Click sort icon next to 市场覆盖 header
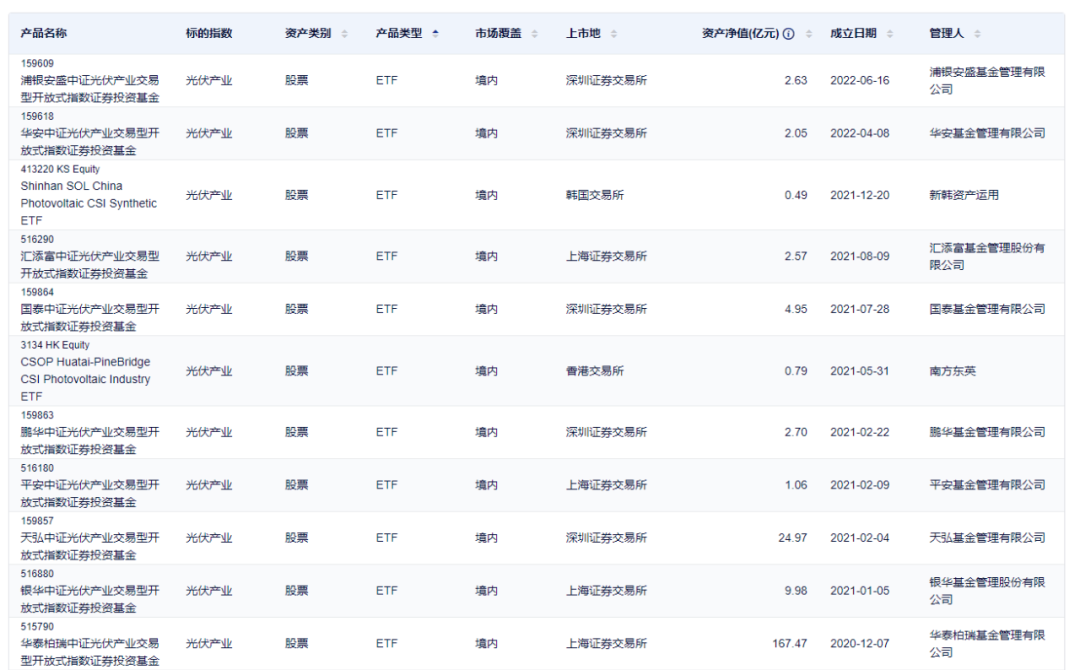1080x670 pixels. pos(534,34)
